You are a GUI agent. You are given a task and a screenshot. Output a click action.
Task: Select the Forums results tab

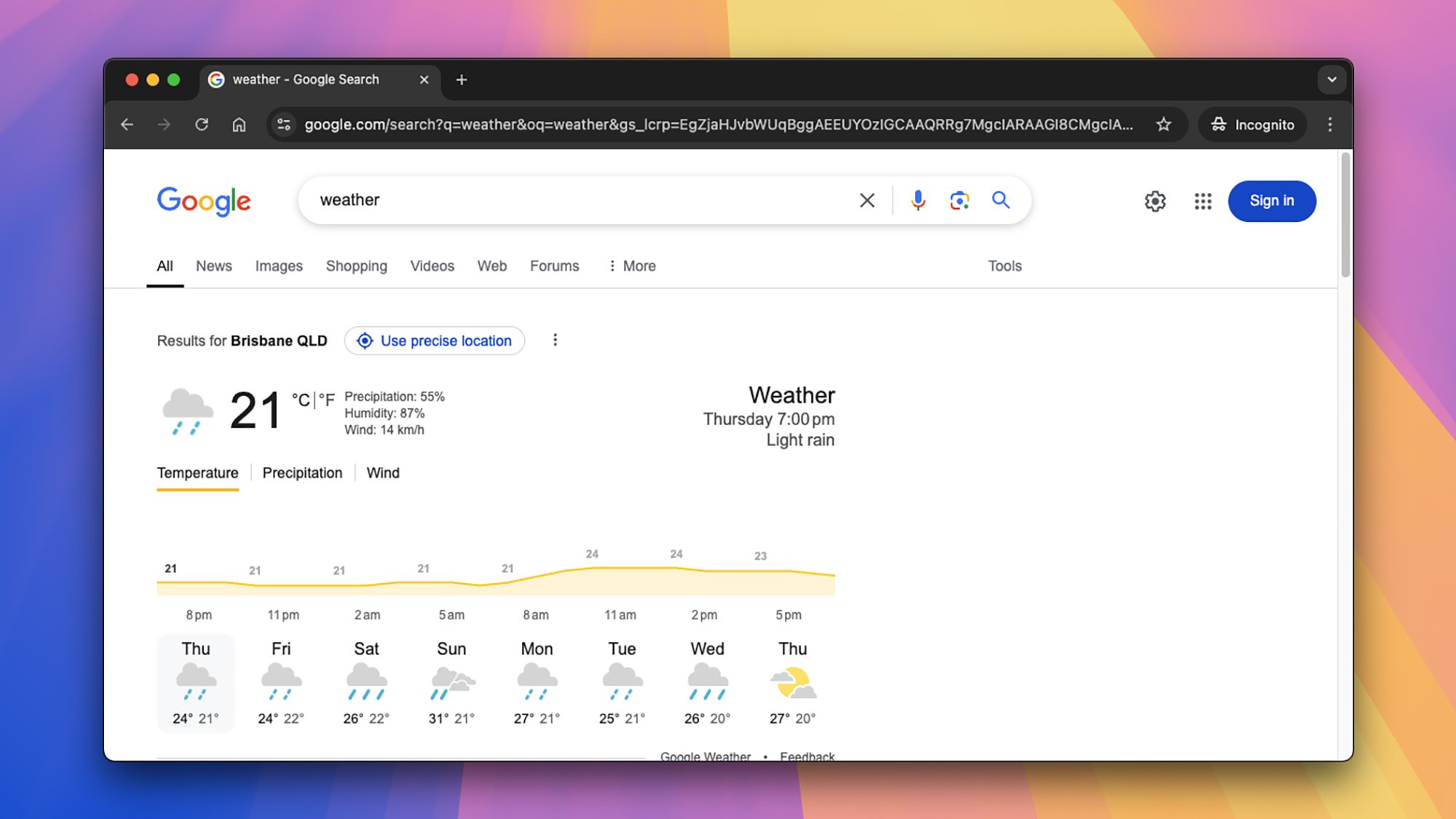pos(555,266)
